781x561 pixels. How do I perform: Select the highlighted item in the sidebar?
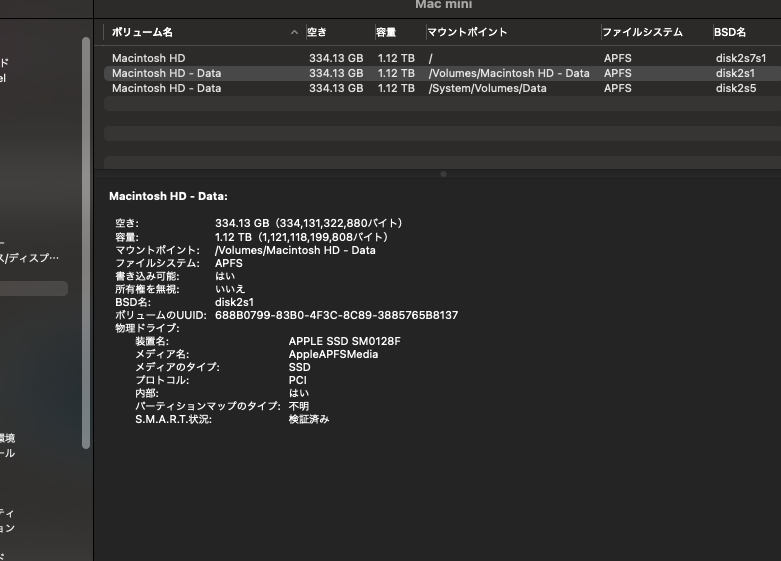[34, 289]
